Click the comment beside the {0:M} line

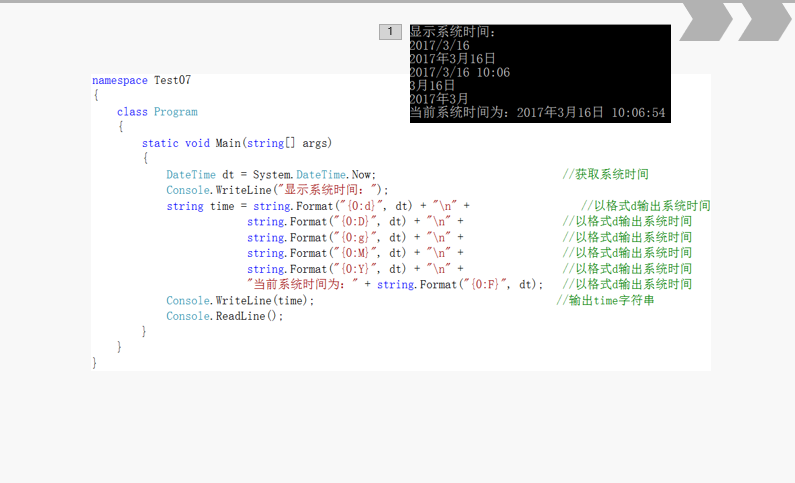click(x=627, y=253)
